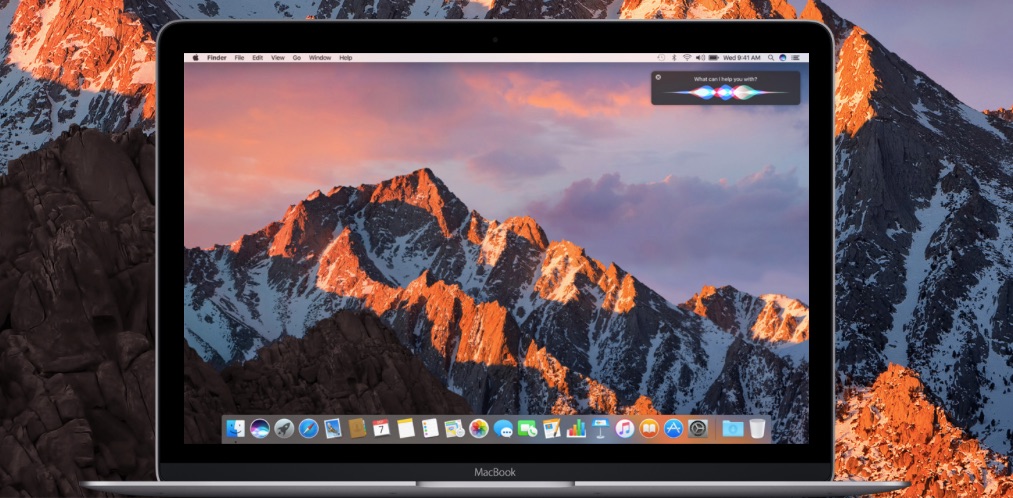Open Notification Center from menu bar
The height and width of the screenshot is (498, 1013).
tap(797, 58)
